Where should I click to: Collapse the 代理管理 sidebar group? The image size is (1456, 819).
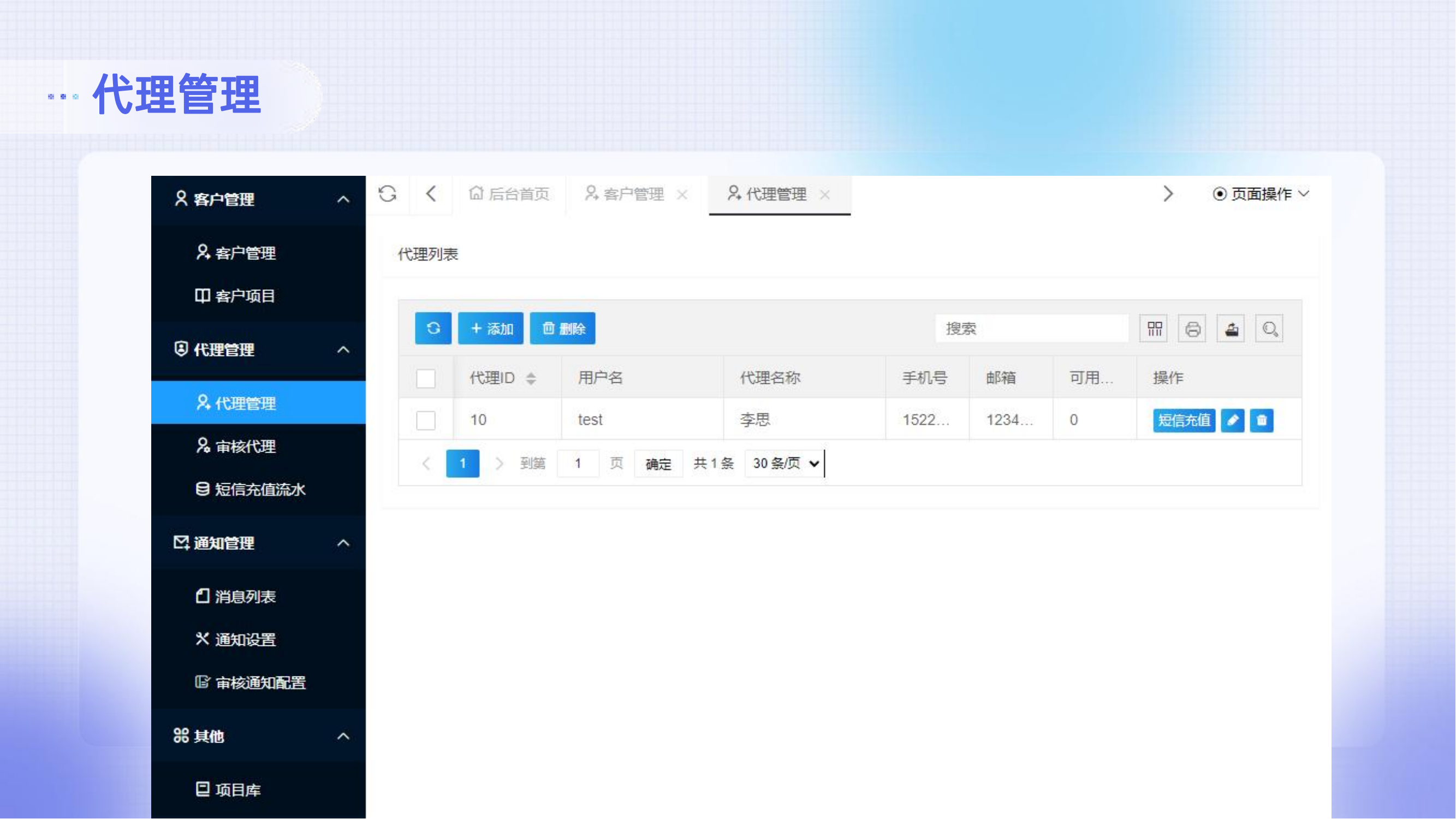(x=343, y=350)
